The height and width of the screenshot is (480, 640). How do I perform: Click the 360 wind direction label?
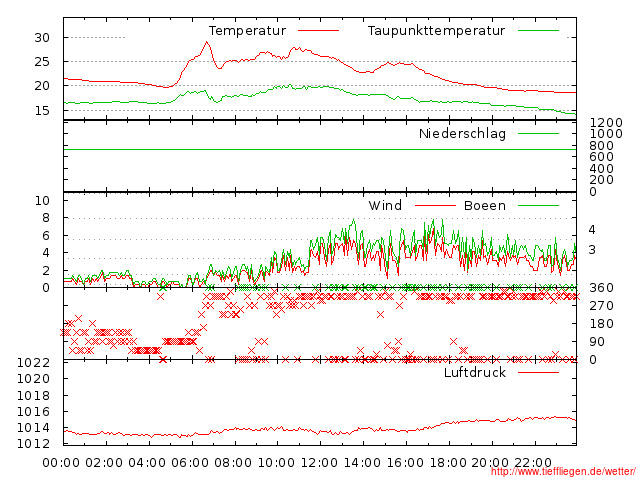602,288
